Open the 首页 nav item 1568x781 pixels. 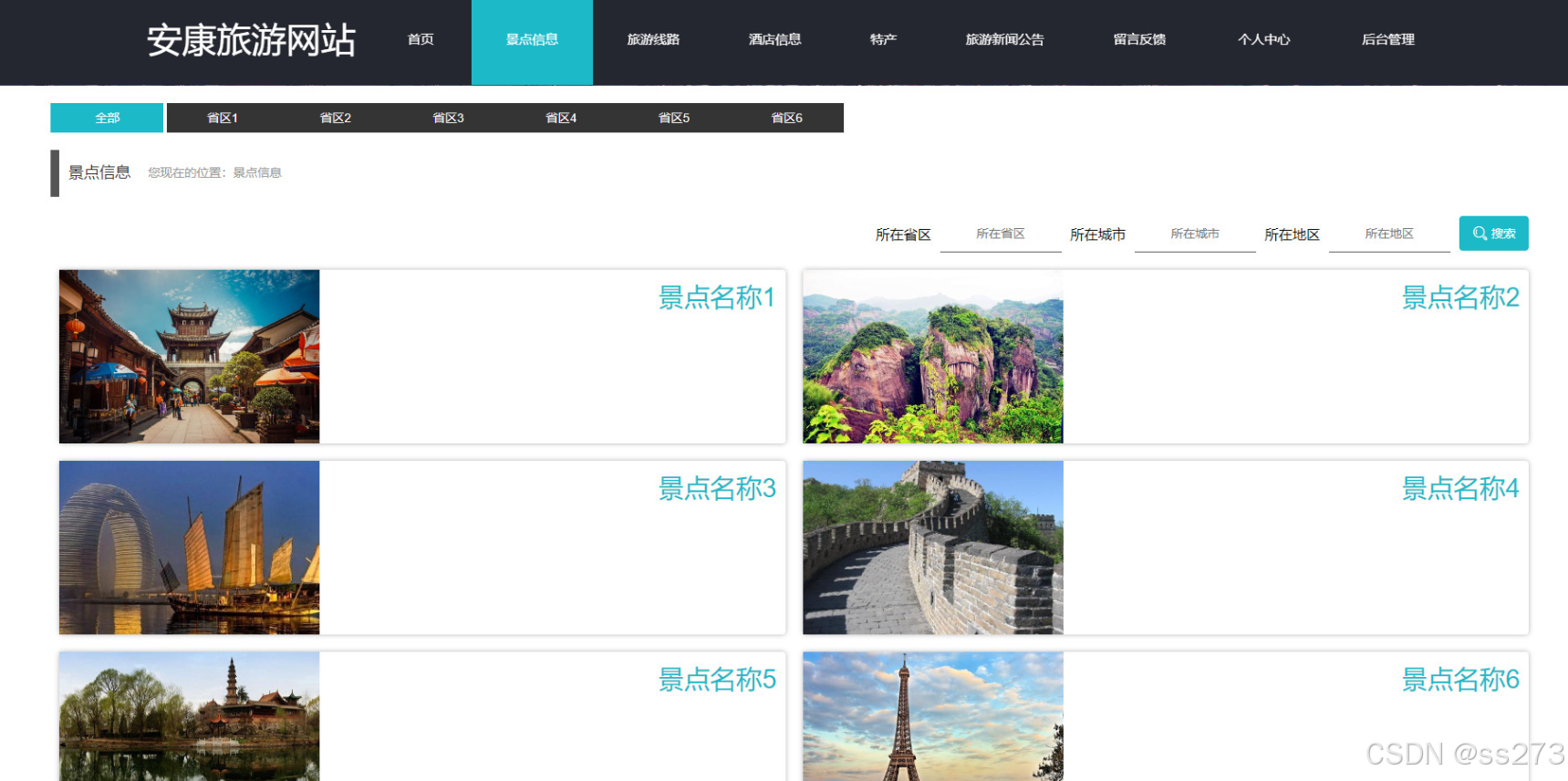(421, 39)
